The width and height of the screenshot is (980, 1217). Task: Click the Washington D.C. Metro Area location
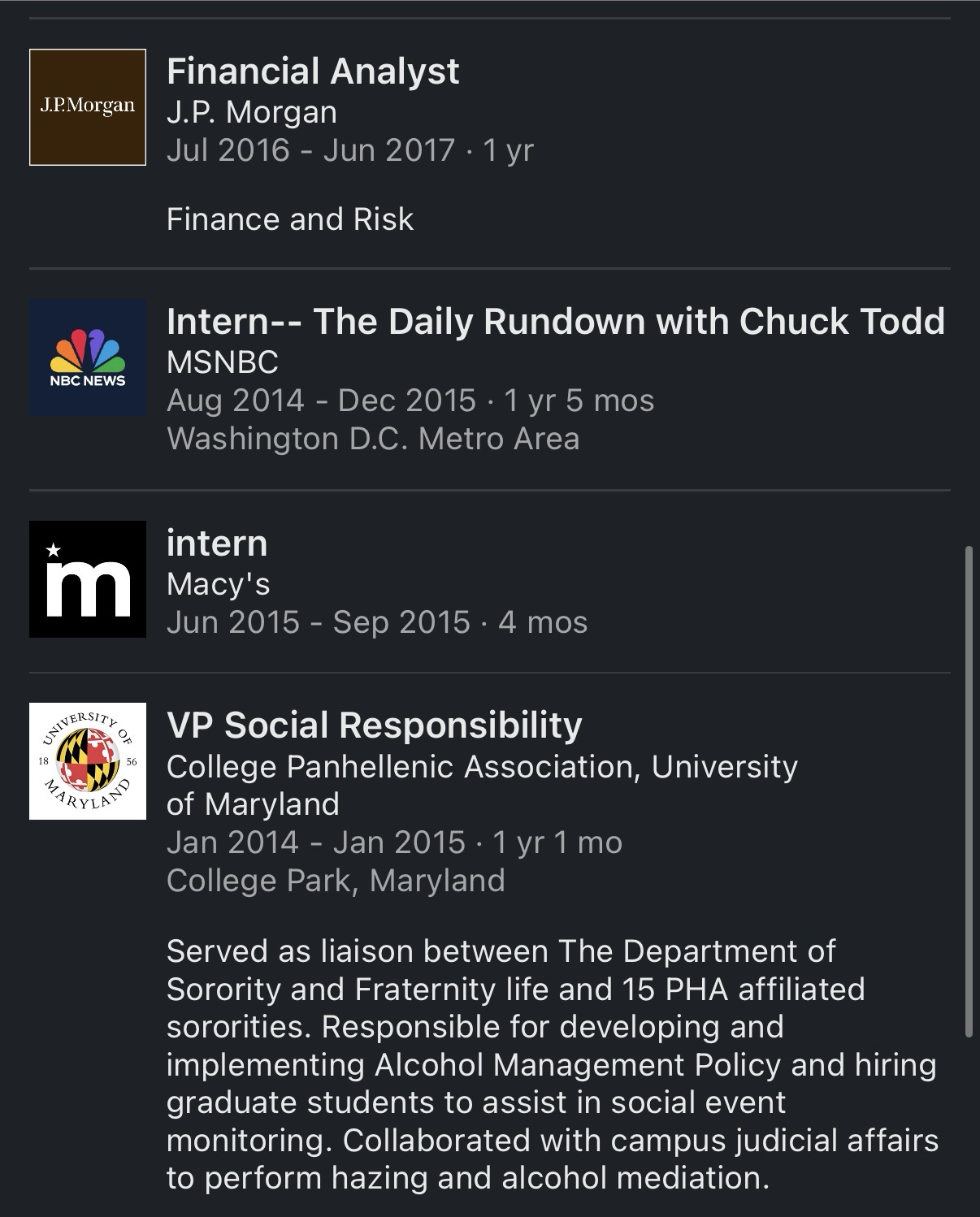pos(373,439)
